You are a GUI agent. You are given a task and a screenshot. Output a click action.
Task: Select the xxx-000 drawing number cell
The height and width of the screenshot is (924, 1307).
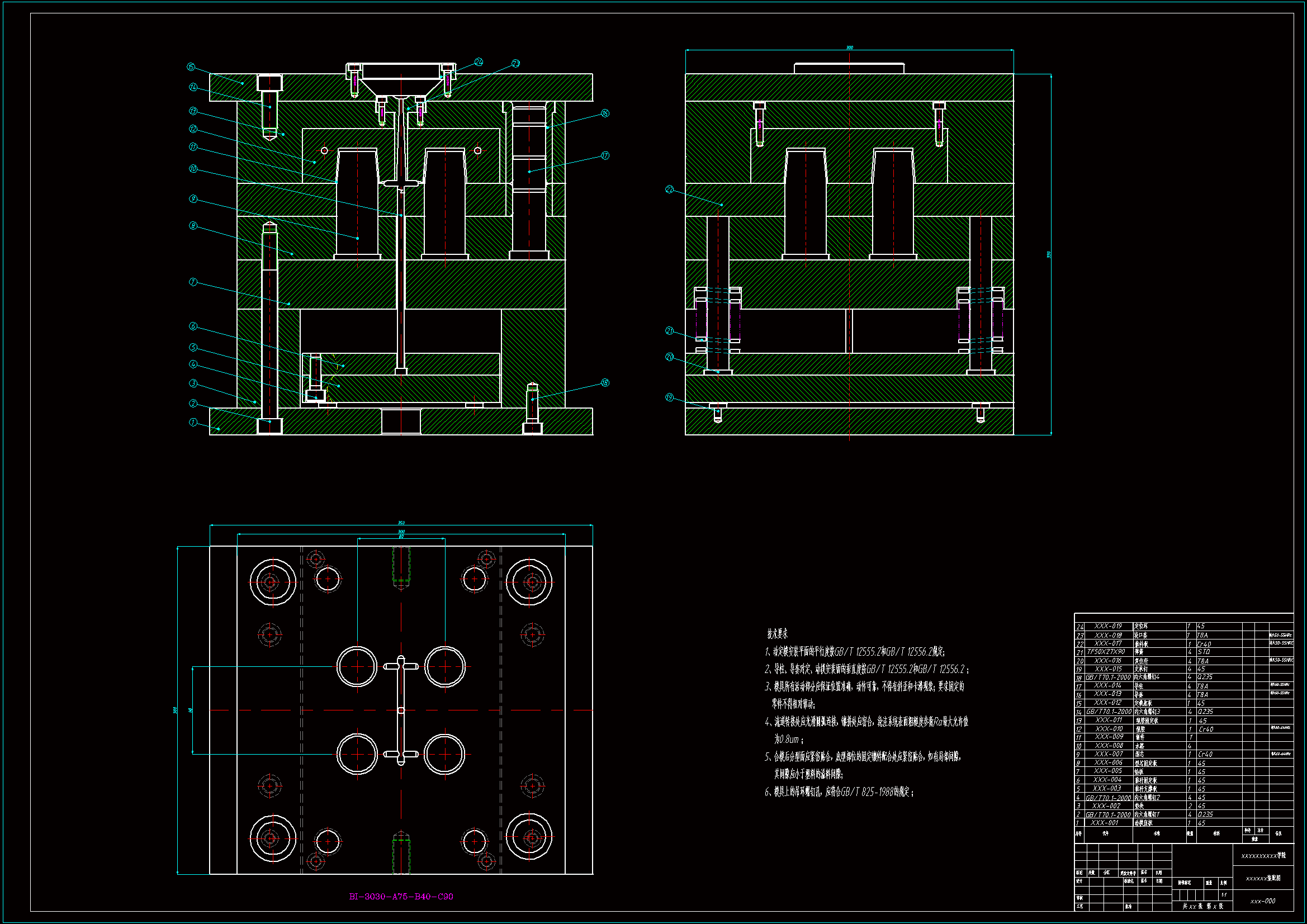pyautogui.click(x=1263, y=901)
